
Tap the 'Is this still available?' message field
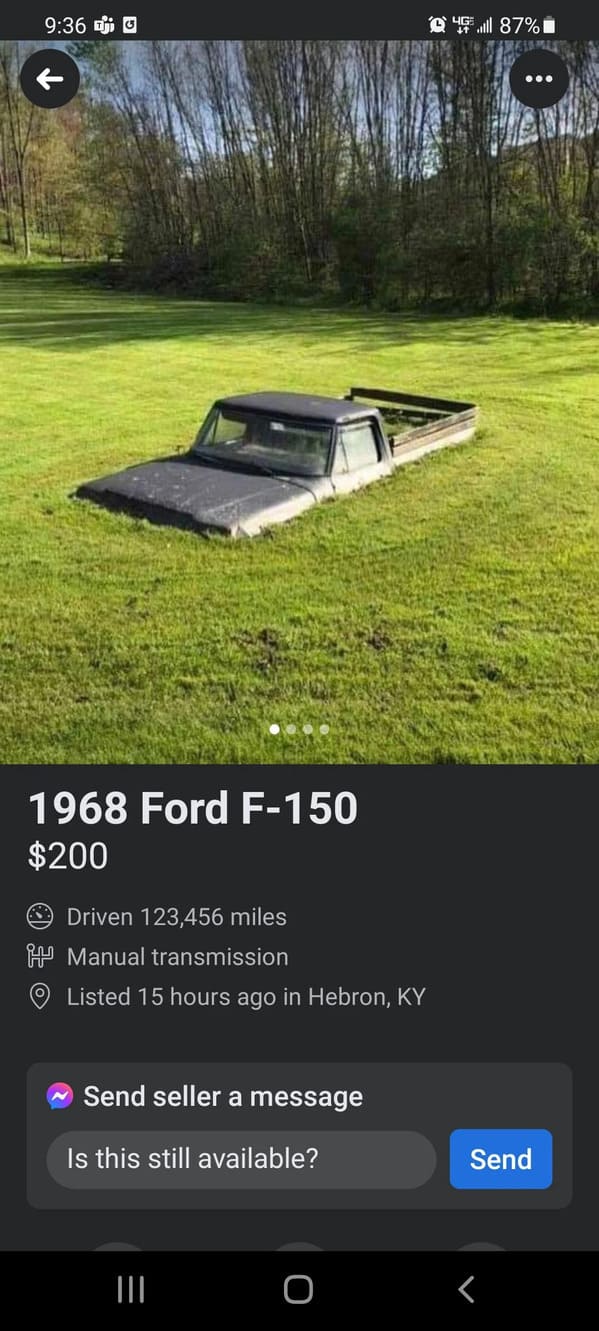point(241,1159)
